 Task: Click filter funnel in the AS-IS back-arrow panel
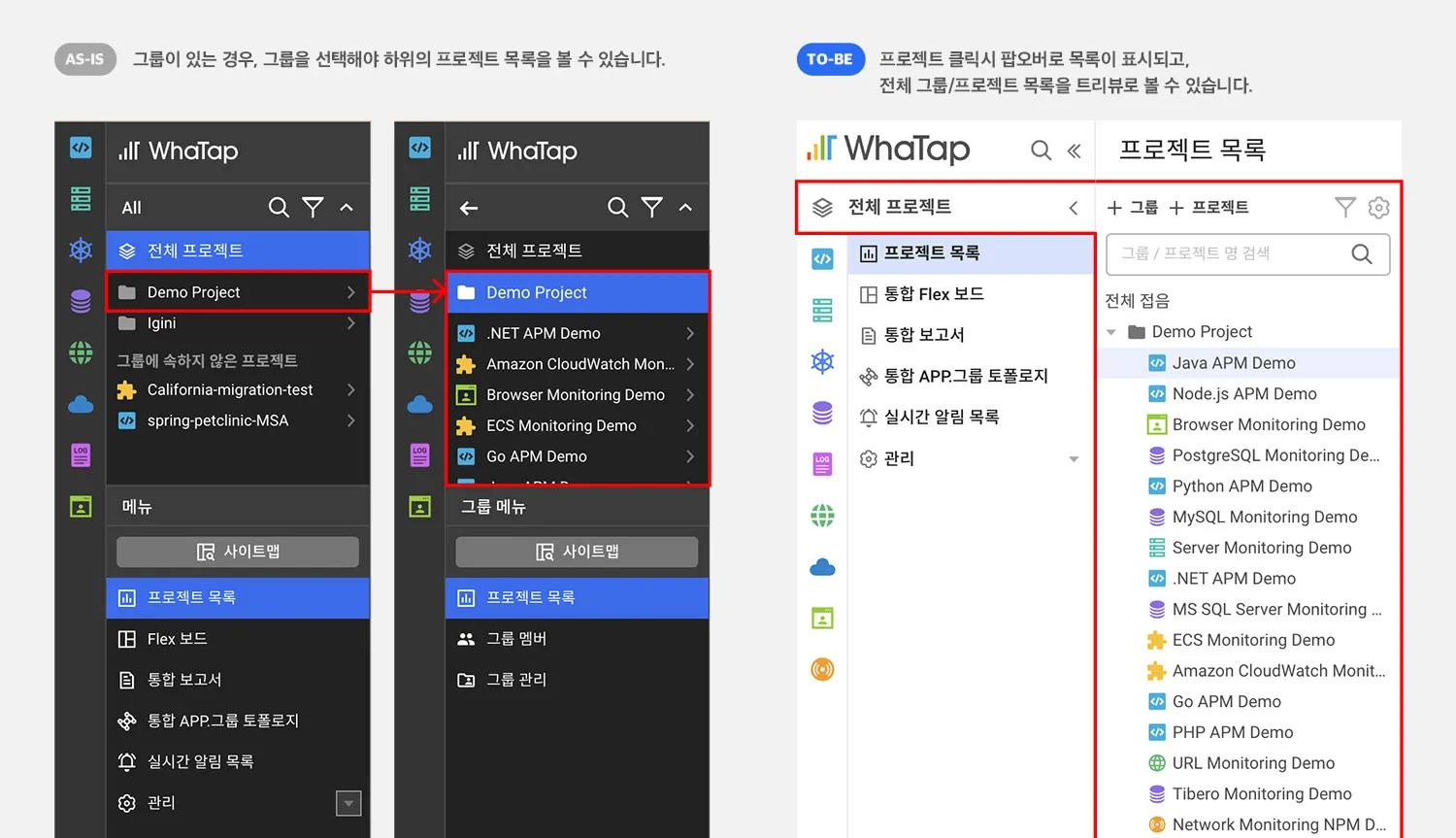pyautogui.click(x=652, y=208)
